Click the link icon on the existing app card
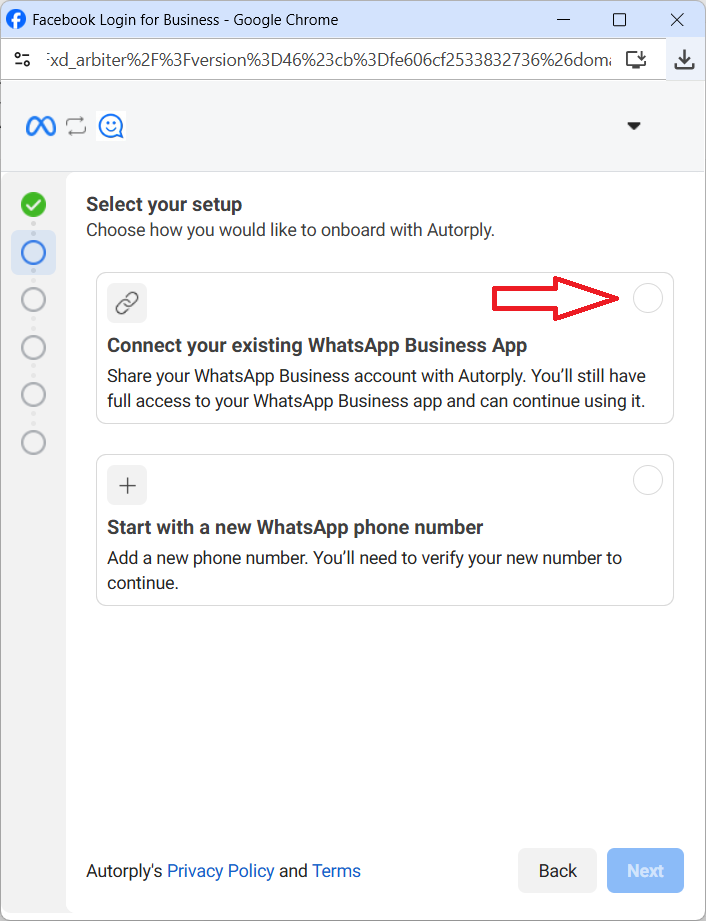Viewport: 706px width, 921px height. 127,303
